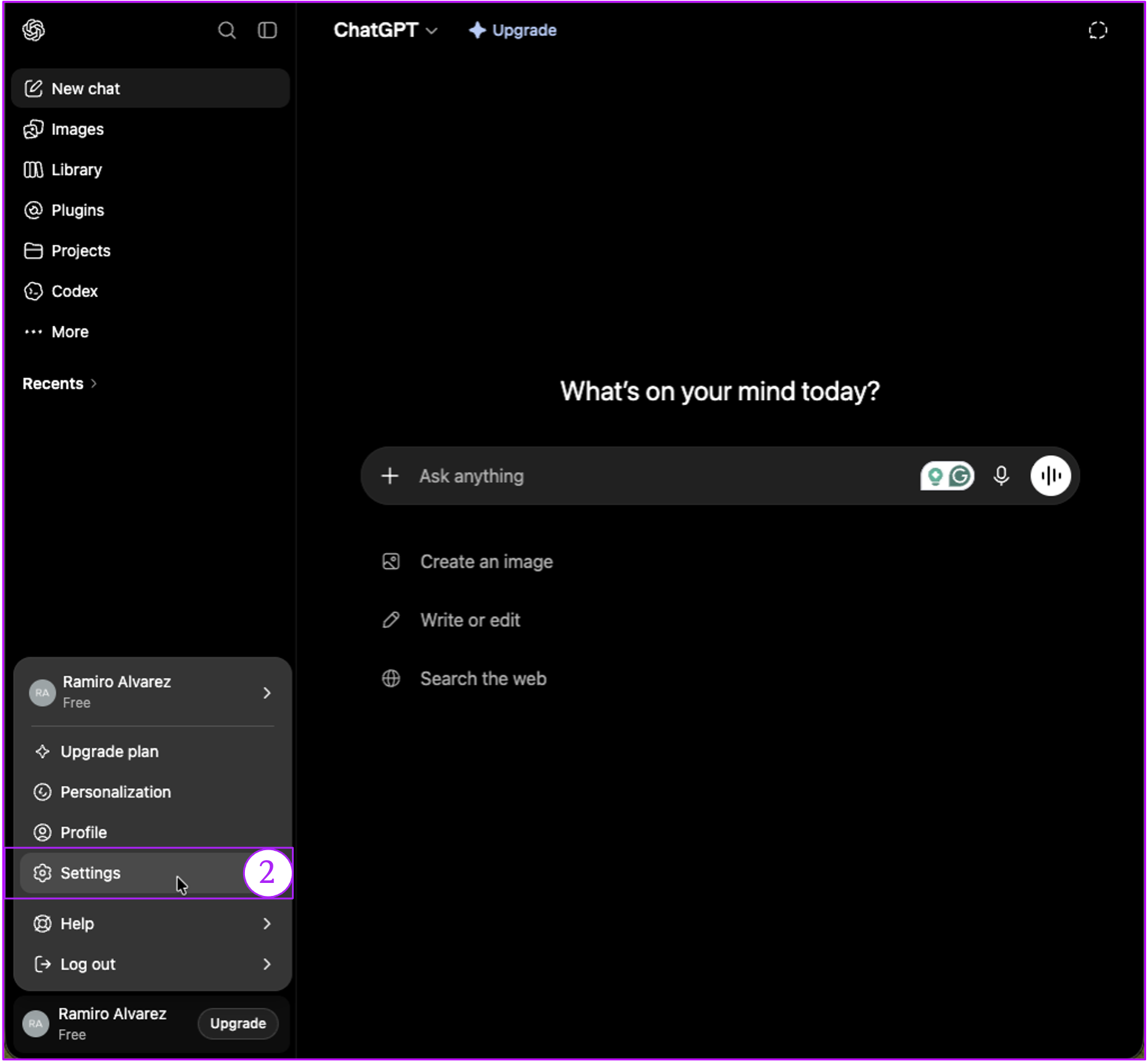The image size is (1148, 1063).
Task: Open Personalization from the account menu
Action: click(152, 792)
